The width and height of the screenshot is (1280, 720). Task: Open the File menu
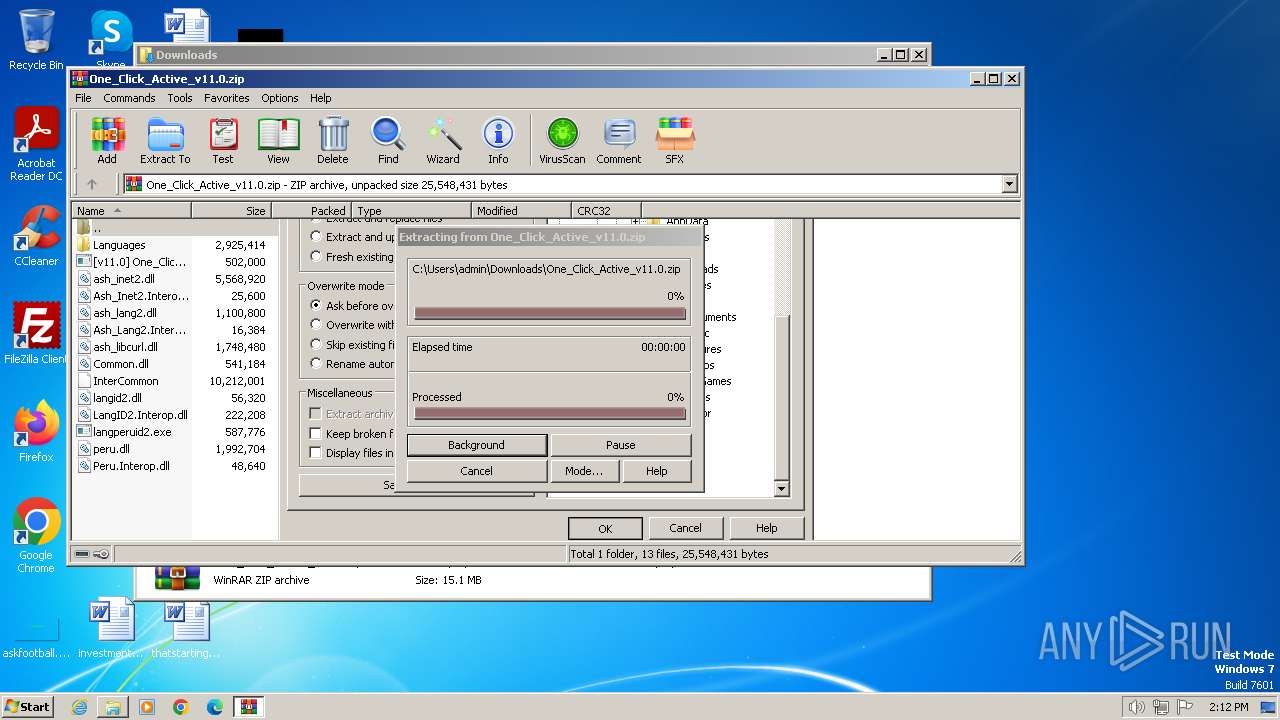pos(83,98)
